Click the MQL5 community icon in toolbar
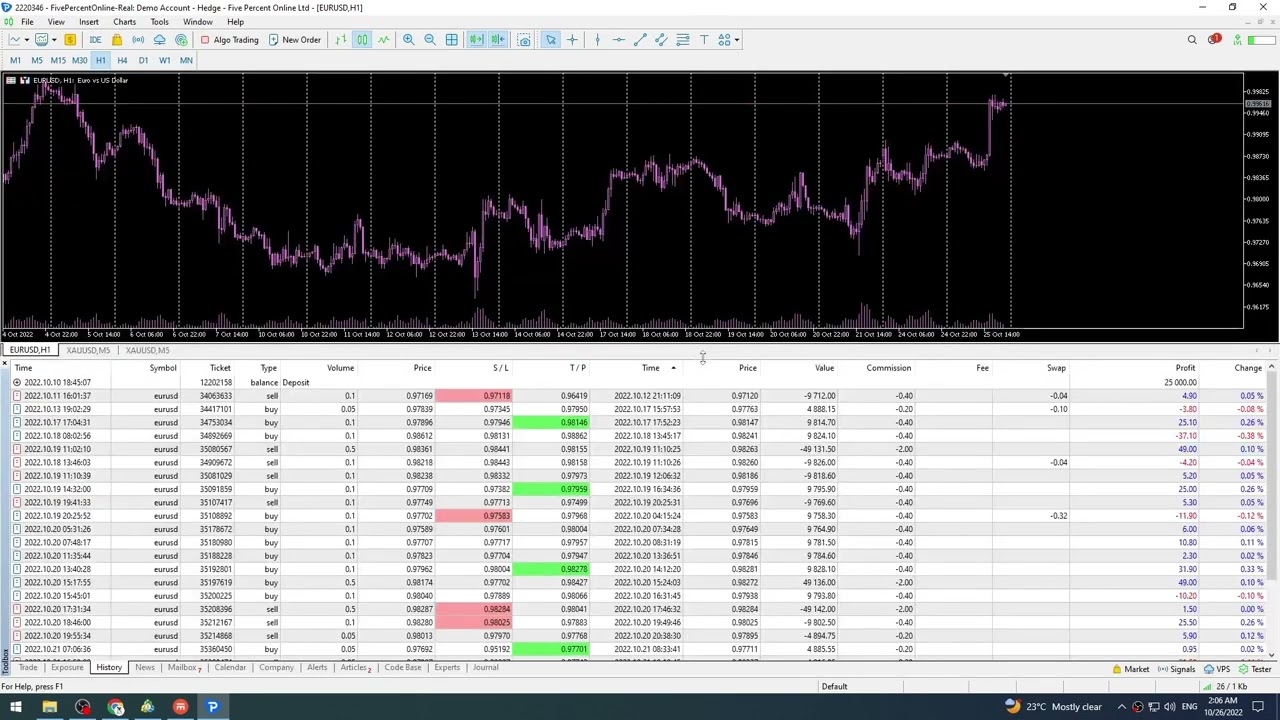This screenshot has width=1280, height=720. (181, 40)
